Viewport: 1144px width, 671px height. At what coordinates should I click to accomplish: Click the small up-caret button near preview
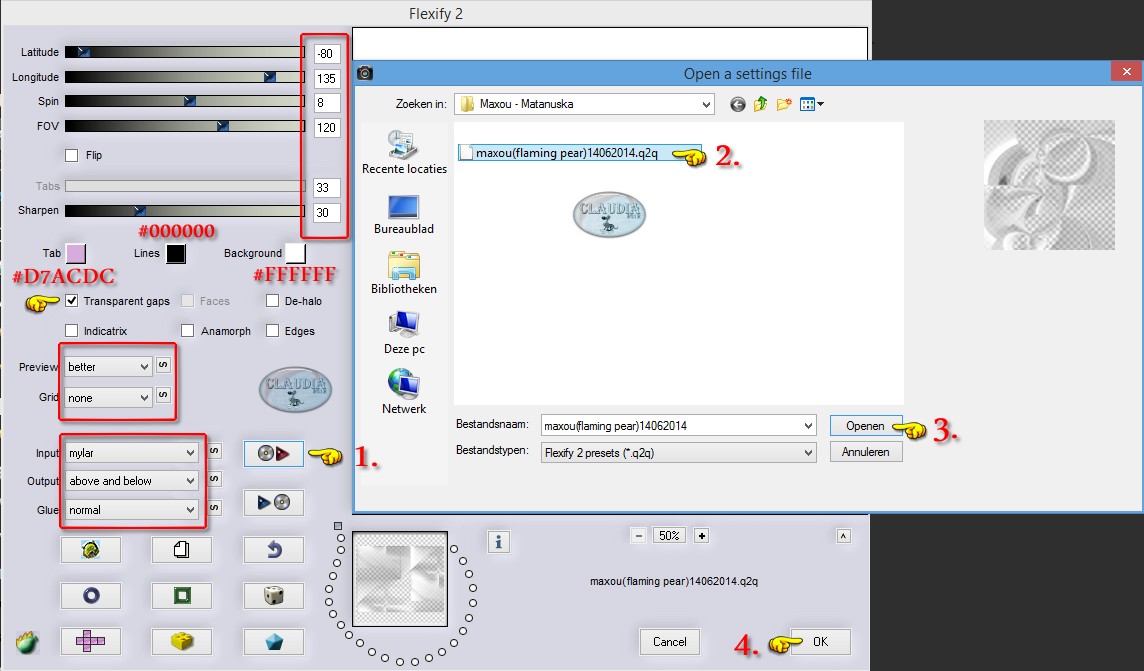tap(843, 536)
